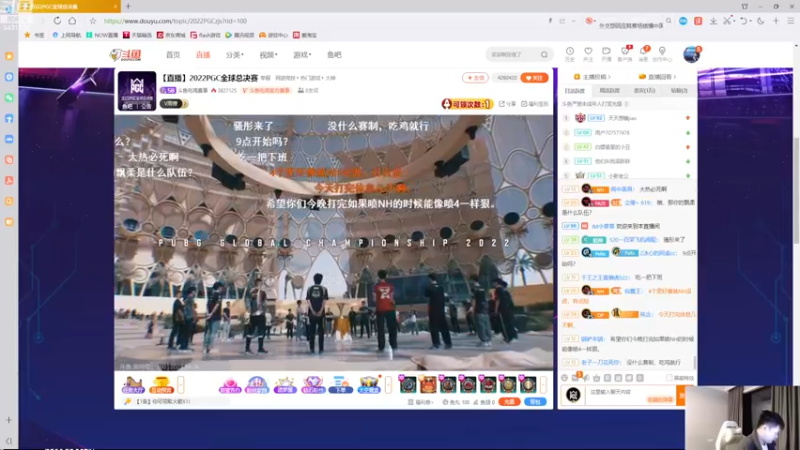Open the scissors screenshot tool
The image size is (800, 450).
pos(727,21)
